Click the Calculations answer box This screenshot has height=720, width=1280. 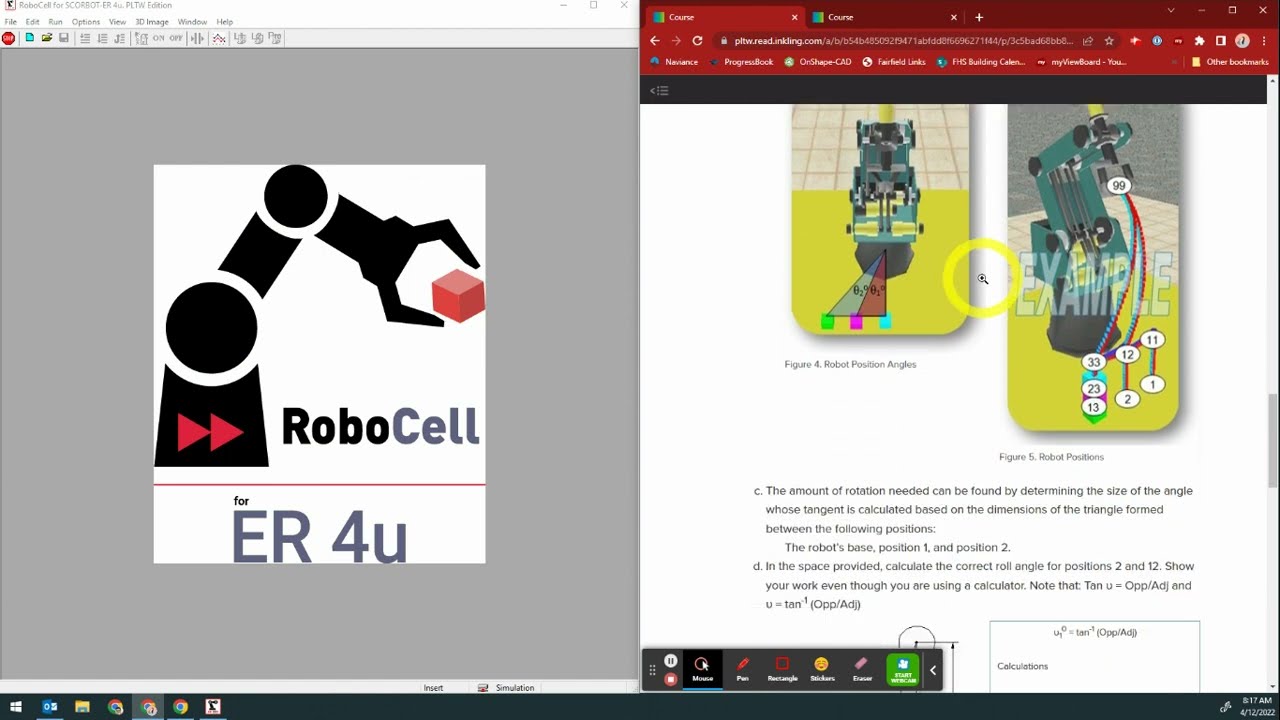[1095, 656]
